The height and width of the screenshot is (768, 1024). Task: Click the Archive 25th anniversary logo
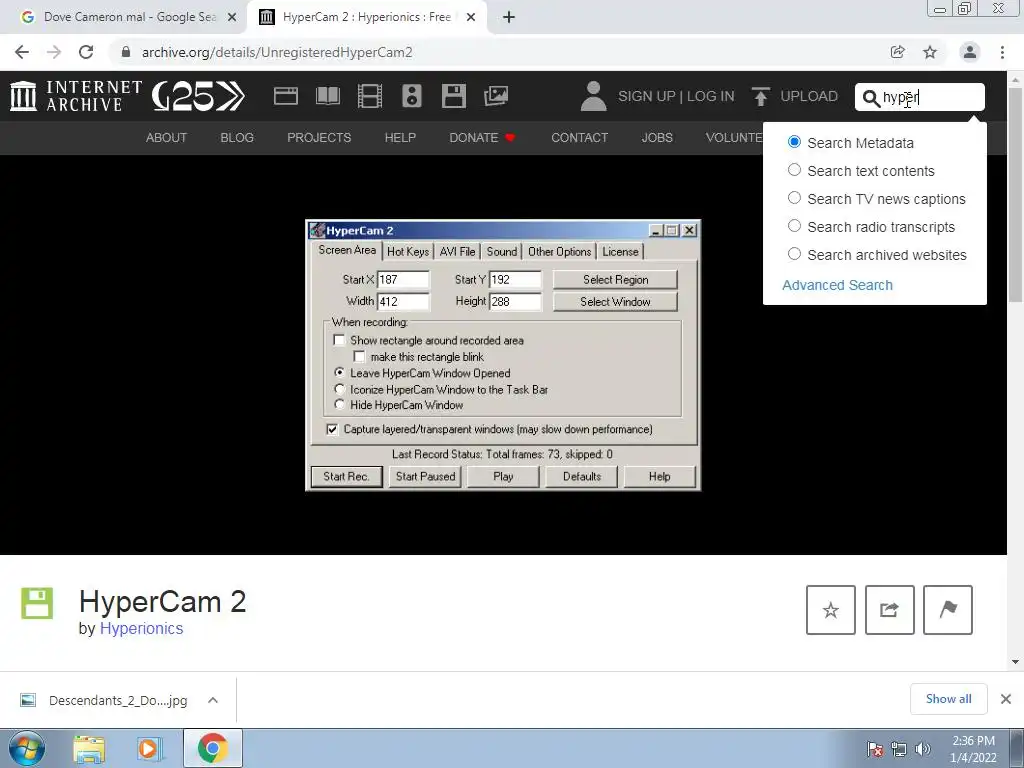tap(199, 96)
